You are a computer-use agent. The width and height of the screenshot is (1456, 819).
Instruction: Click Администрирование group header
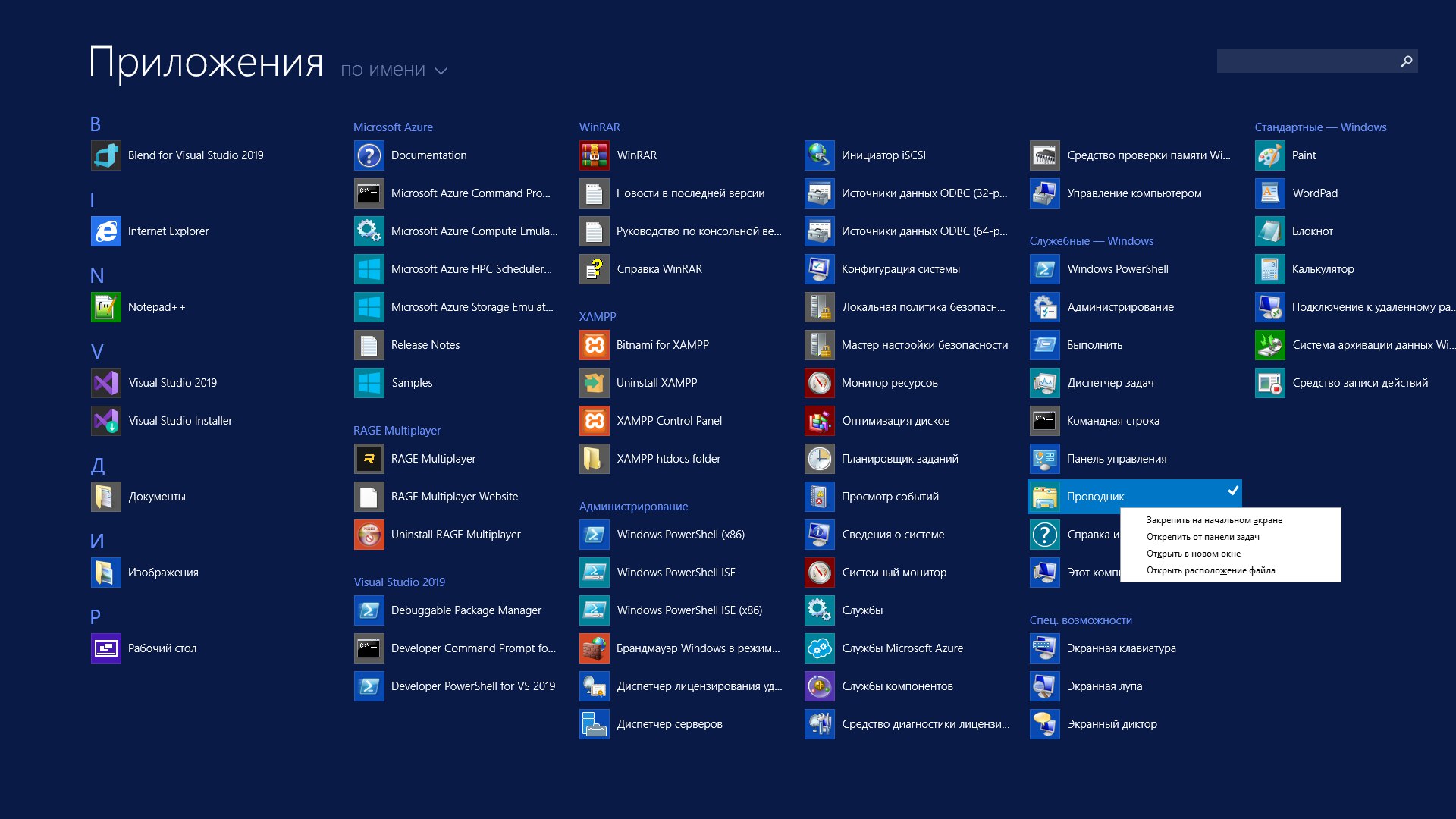633,507
